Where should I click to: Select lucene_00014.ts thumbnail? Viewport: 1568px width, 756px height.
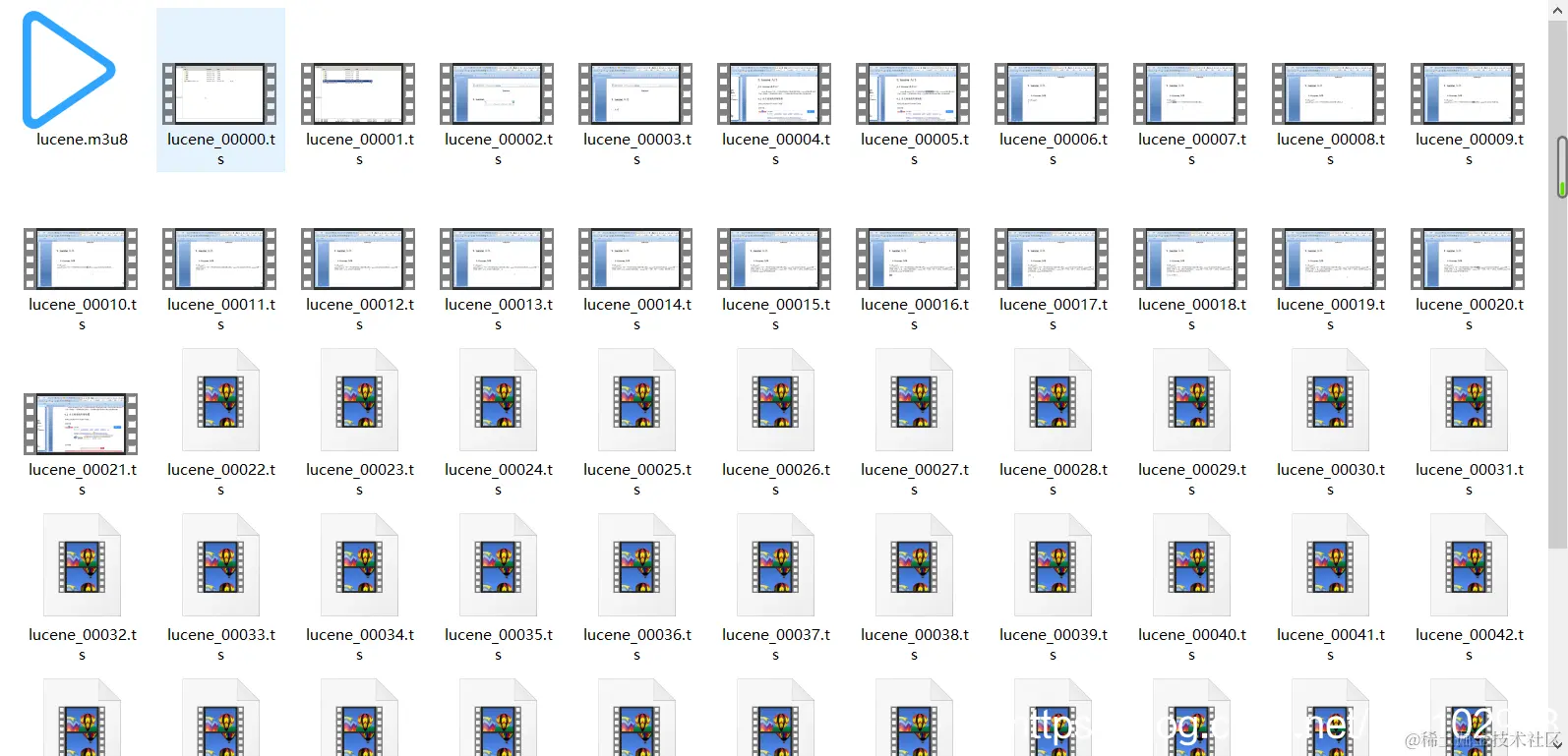coord(635,260)
